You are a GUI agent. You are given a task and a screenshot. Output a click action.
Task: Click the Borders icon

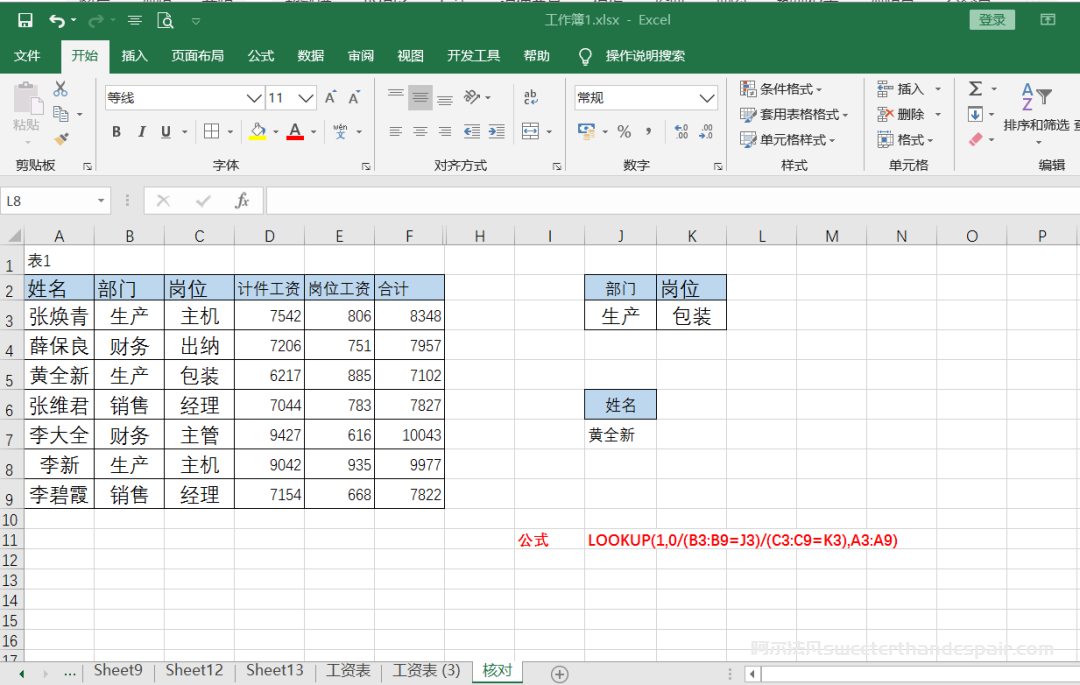click(x=211, y=131)
